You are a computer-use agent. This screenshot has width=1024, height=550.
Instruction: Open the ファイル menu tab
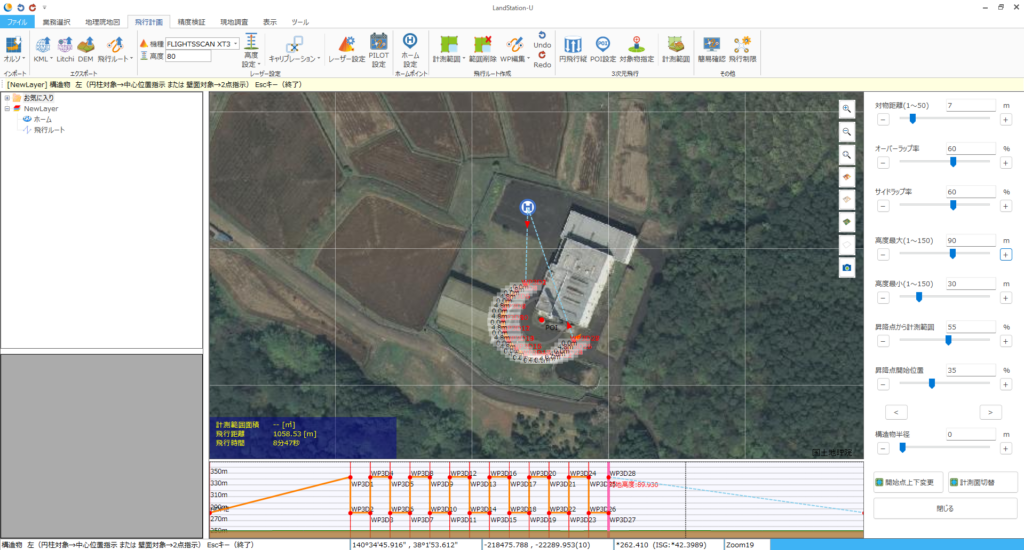tap(17, 21)
